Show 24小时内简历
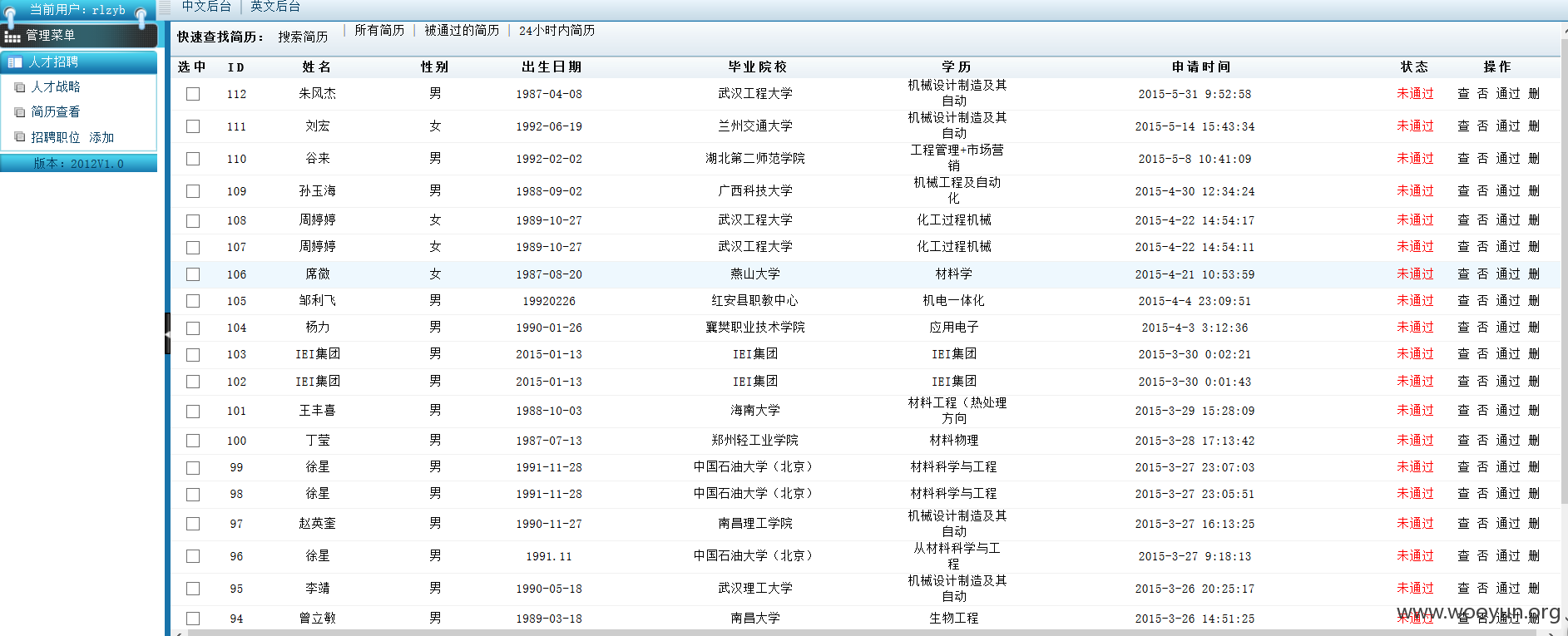1568x636 pixels. tap(556, 30)
